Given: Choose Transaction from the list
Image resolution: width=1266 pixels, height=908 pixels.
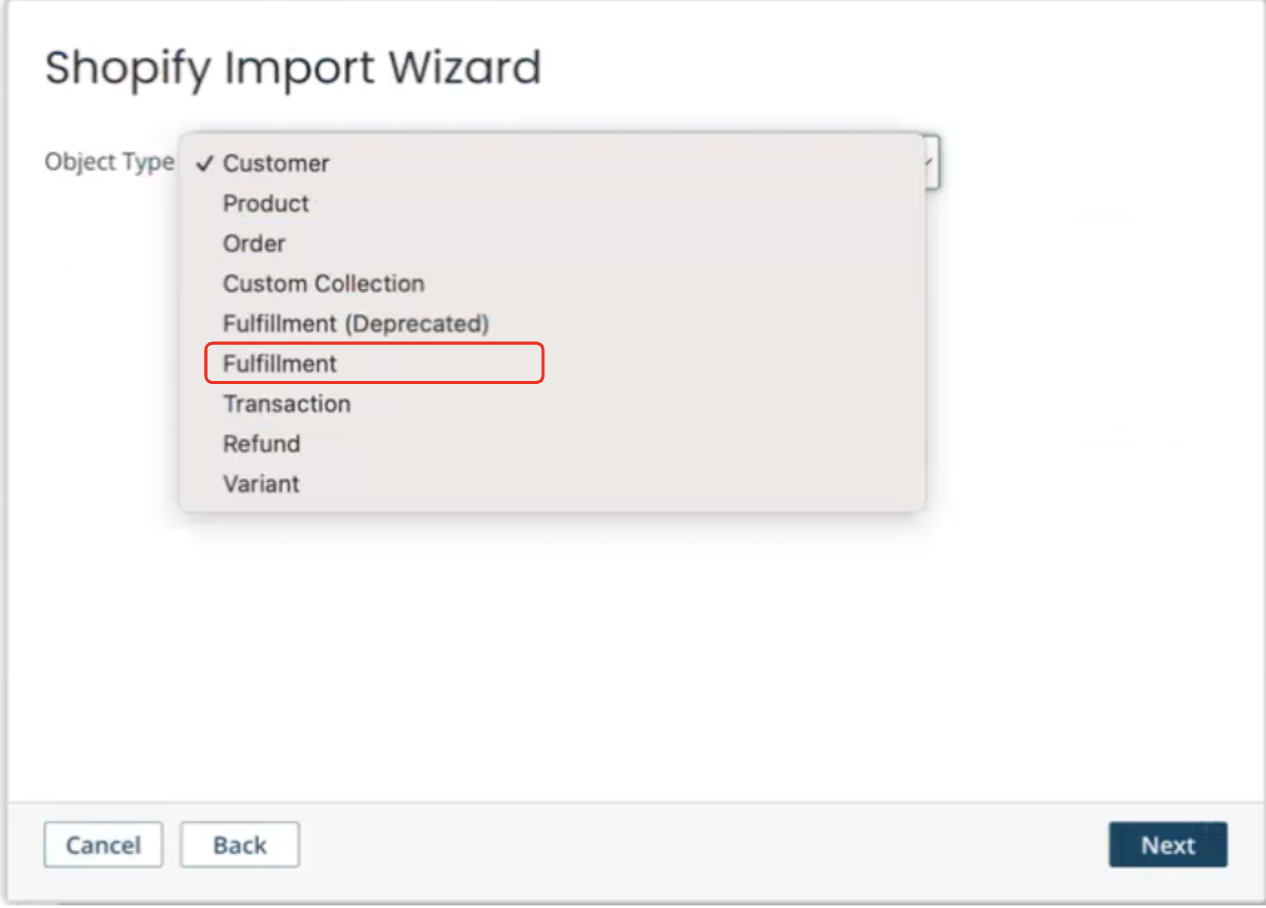Looking at the screenshot, I should 552,403.
